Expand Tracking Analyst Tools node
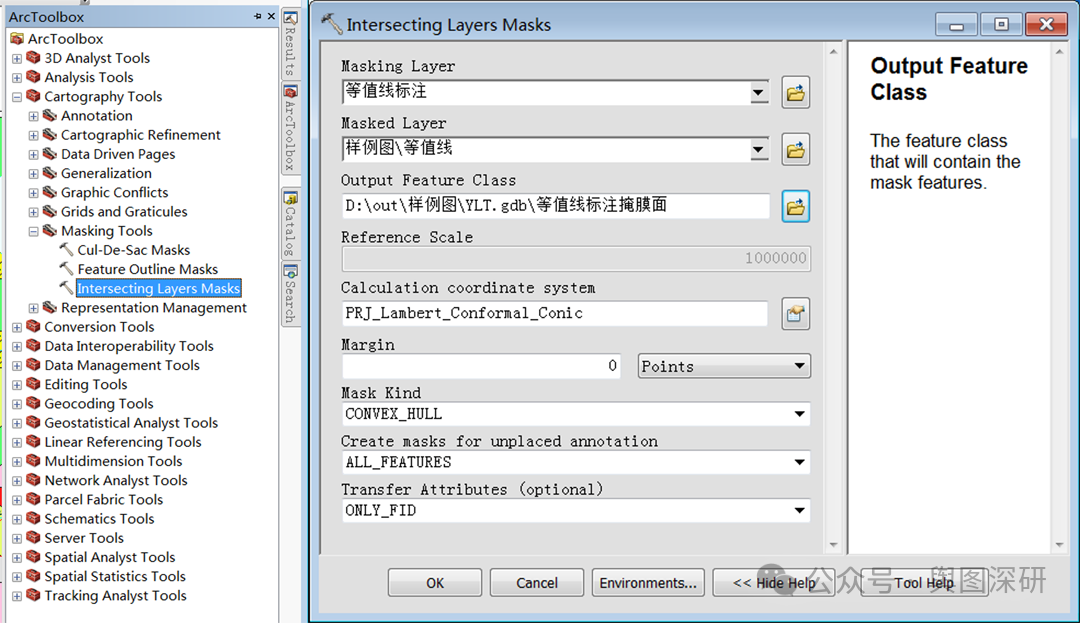Viewport: 1080px width, 623px height. click(17, 596)
